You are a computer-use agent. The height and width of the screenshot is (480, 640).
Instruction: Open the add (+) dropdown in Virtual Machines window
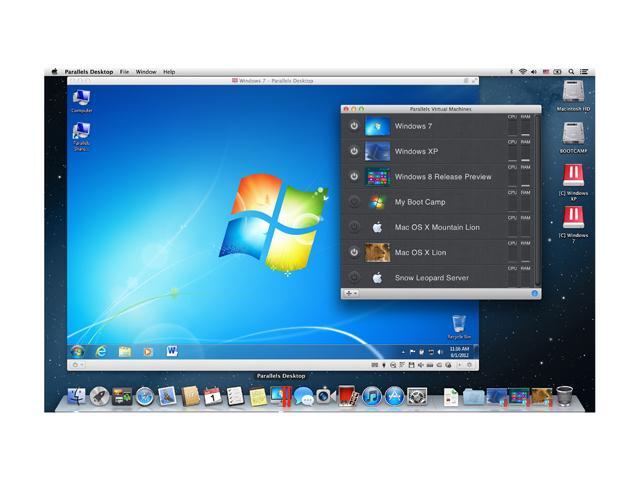click(x=351, y=293)
